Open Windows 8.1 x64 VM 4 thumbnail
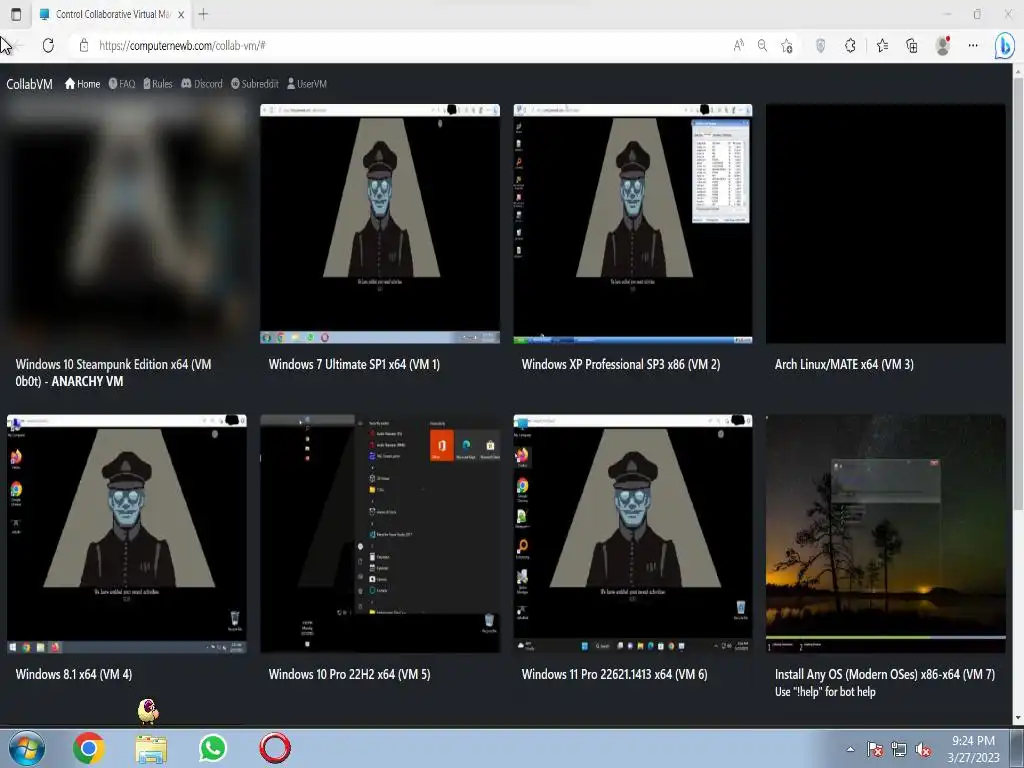This screenshot has width=1024, height=768. 127,534
